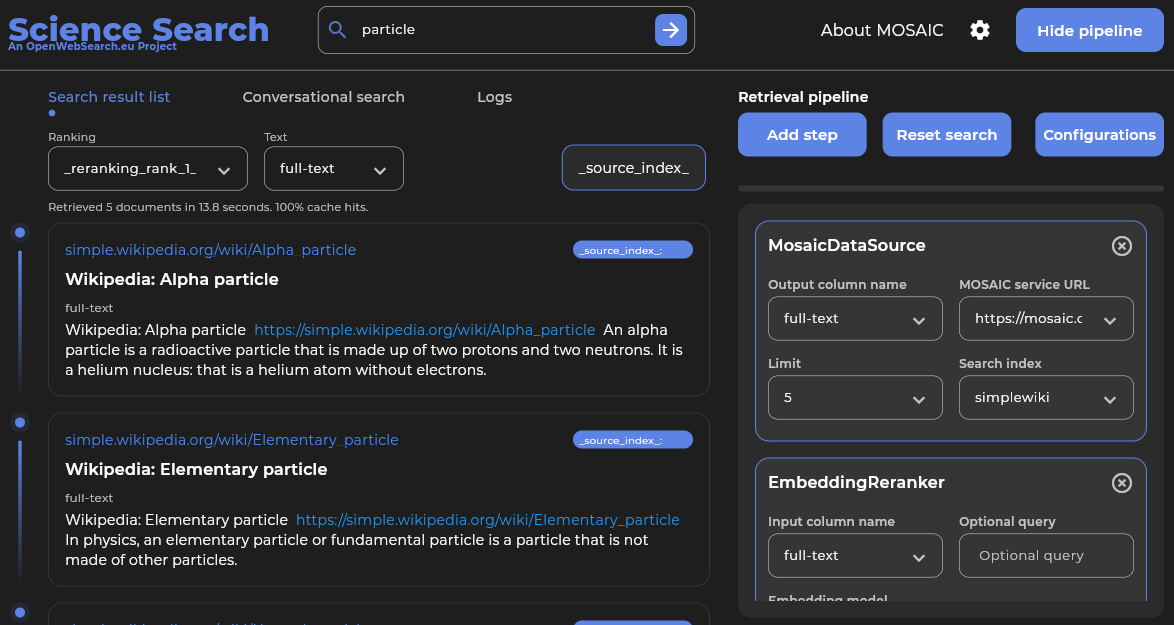The width and height of the screenshot is (1174, 625).
Task: Click Science Search logo
Action: tap(138, 31)
